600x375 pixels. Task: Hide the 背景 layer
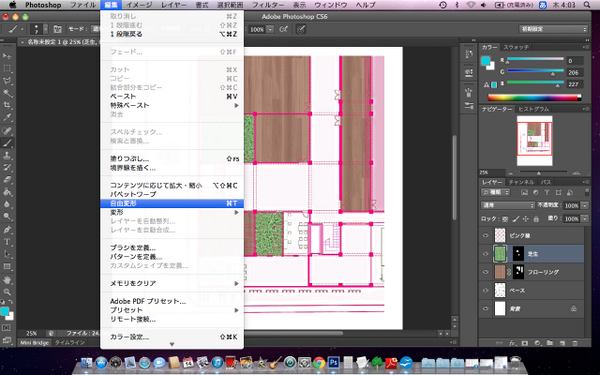(486, 308)
